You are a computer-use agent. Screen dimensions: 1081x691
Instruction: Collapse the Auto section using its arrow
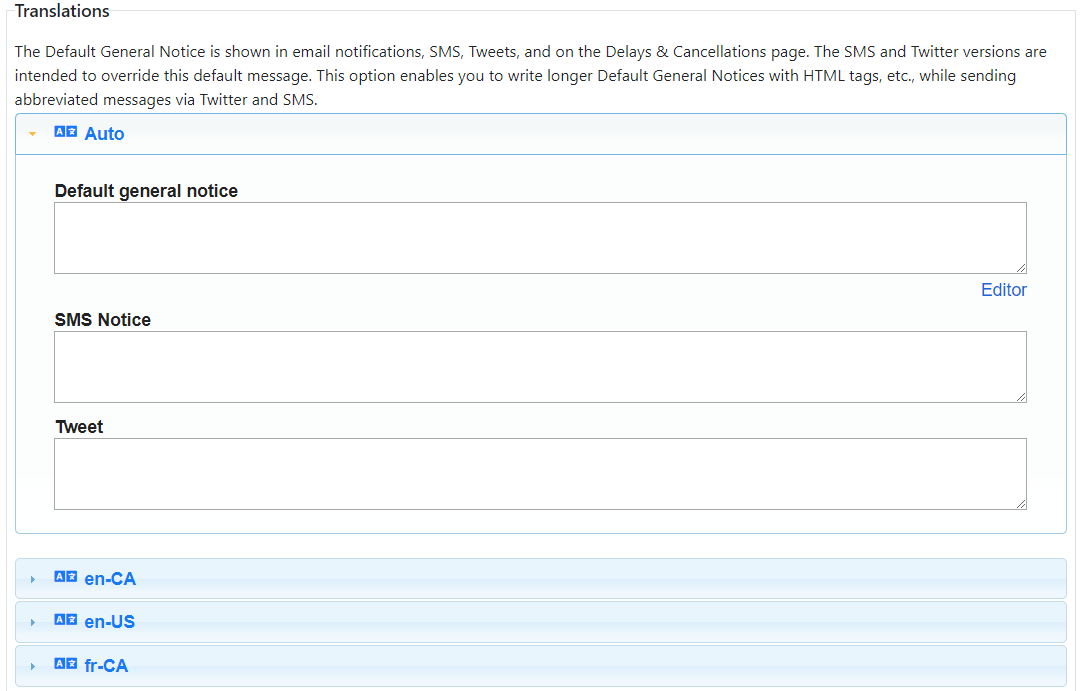pyautogui.click(x=33, y=134)
